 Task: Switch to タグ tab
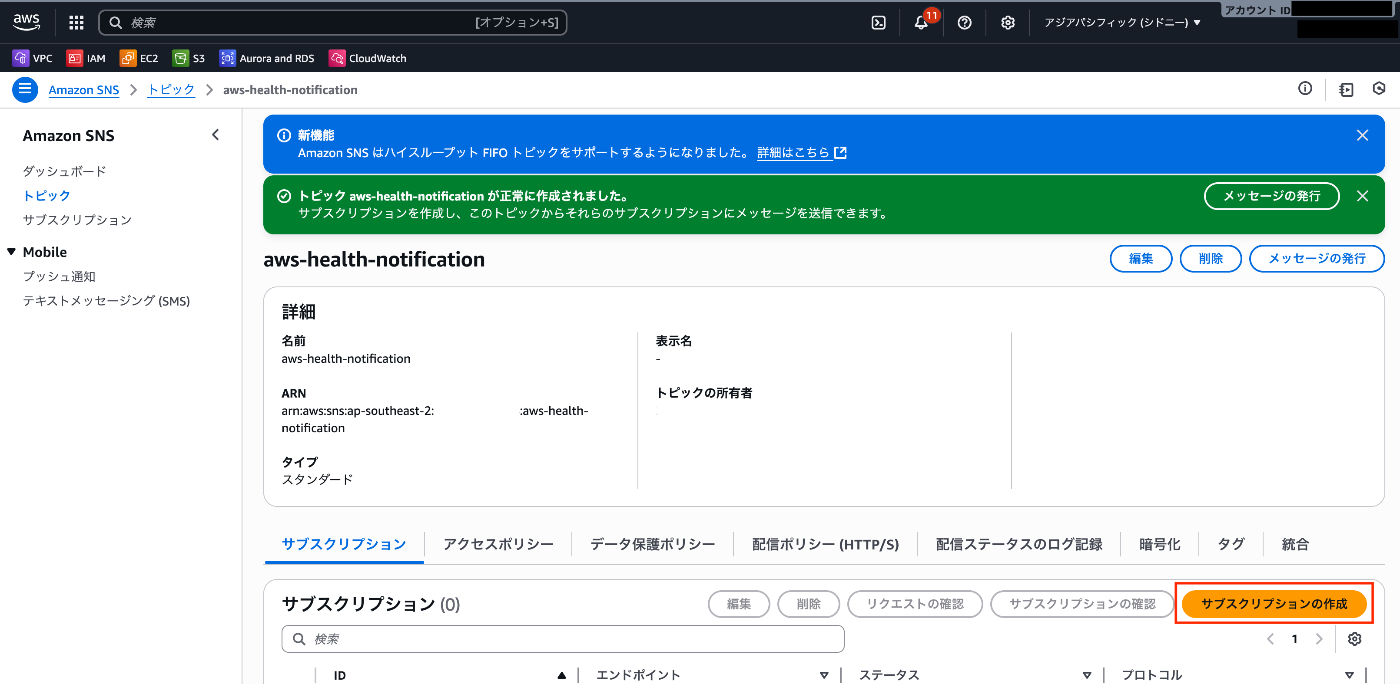pos(1231,544)
